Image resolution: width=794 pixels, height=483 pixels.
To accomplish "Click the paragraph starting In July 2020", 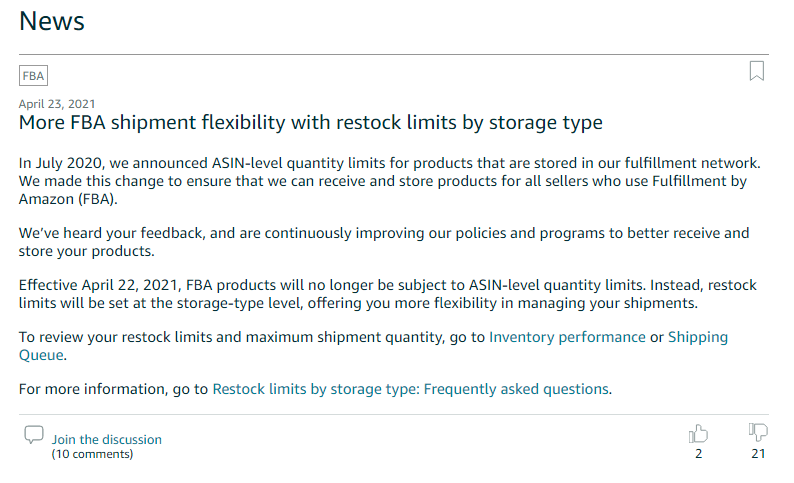I will pyautogui.click(x=390, y=181).
